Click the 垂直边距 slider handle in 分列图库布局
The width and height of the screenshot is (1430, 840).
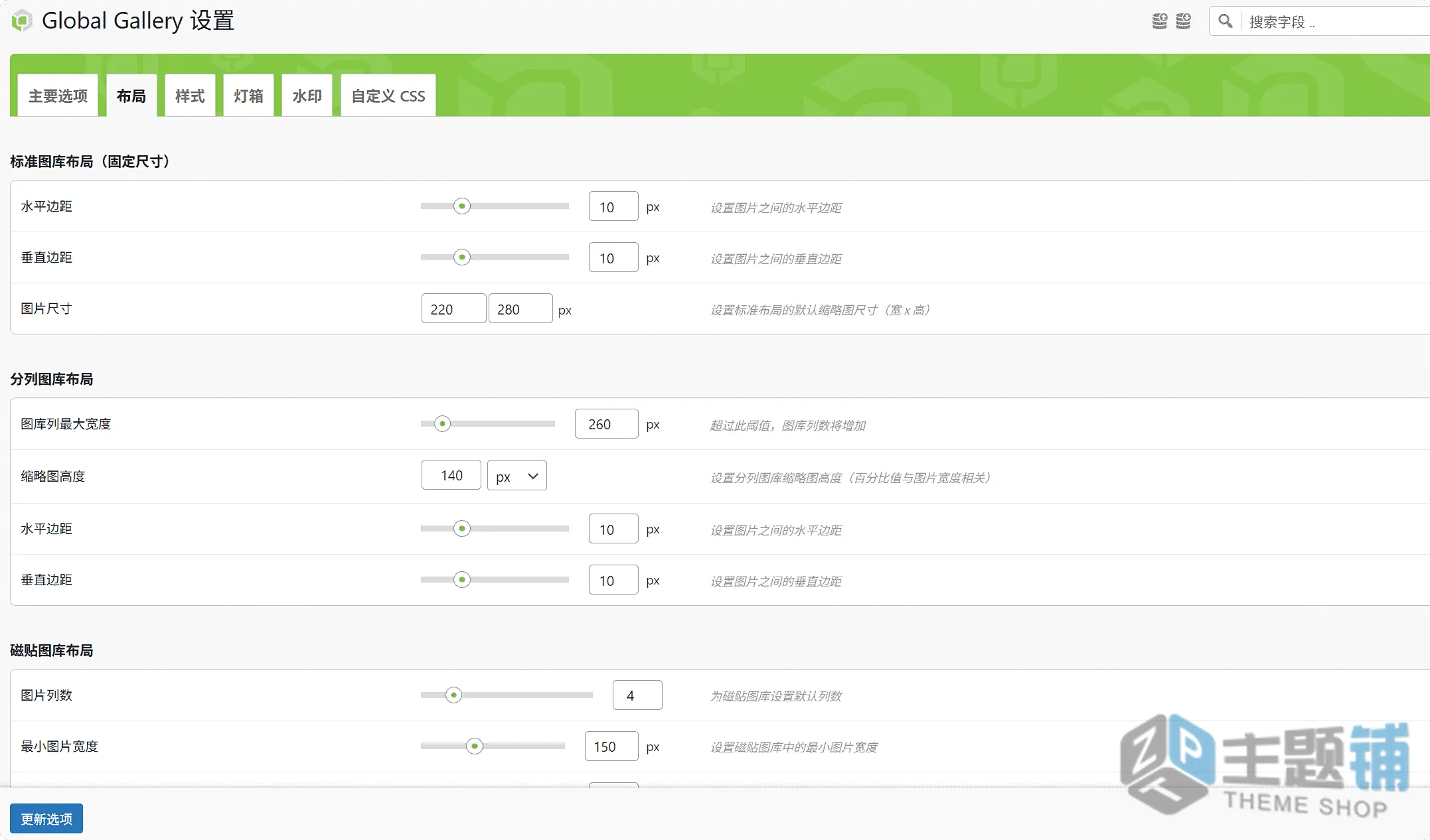[462, 580]
